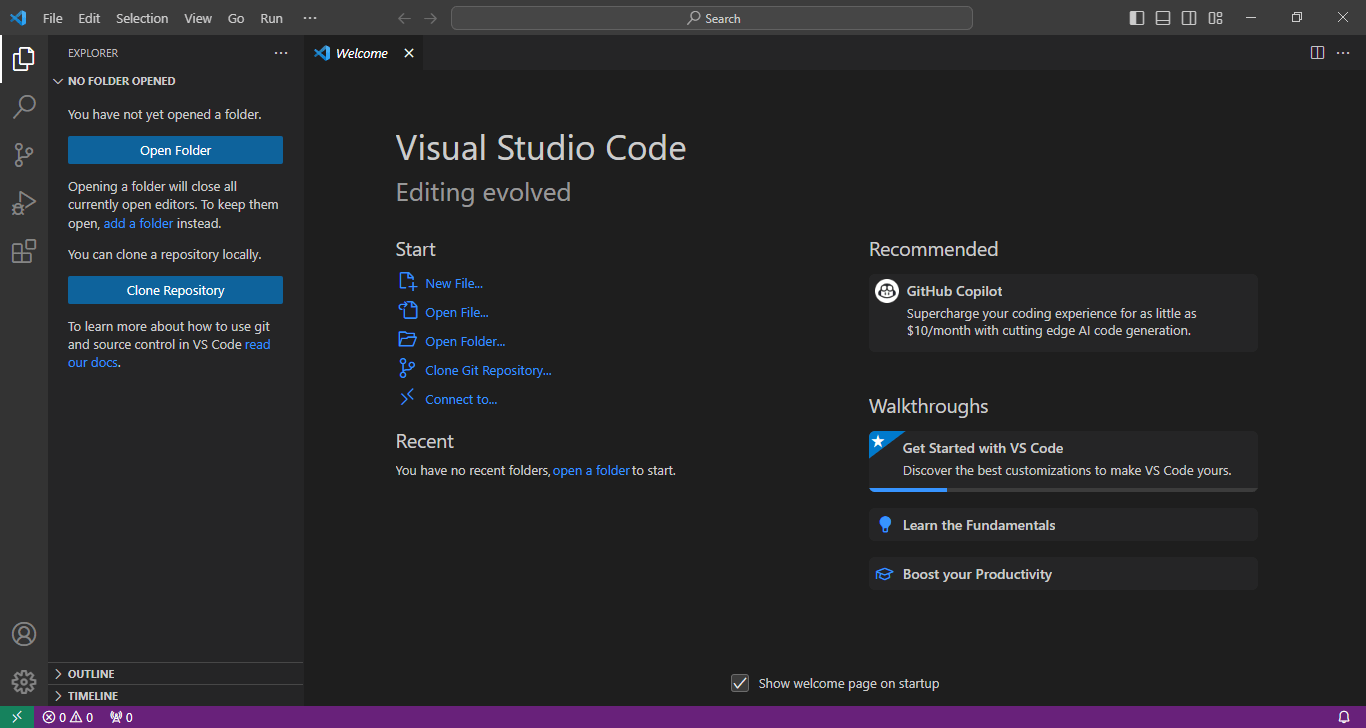Expand the Outline section
Image resolution: width=1366 pixels, height=728 pixels.
click(176, 674)
